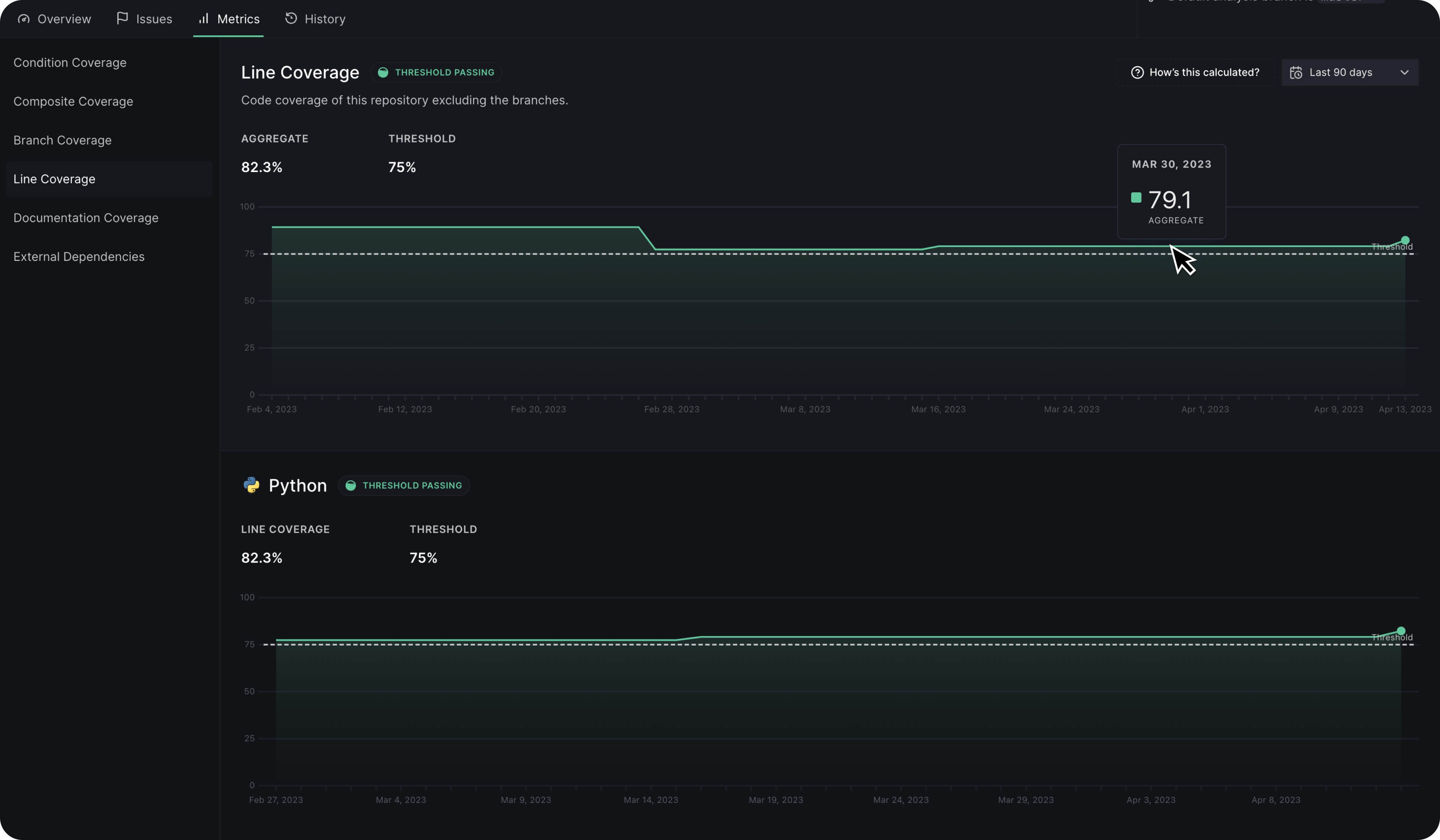This screenshot has height=840, width=1440.
Task: Click the calendar icon beside Last 90 days
Action: (1296, 72)
